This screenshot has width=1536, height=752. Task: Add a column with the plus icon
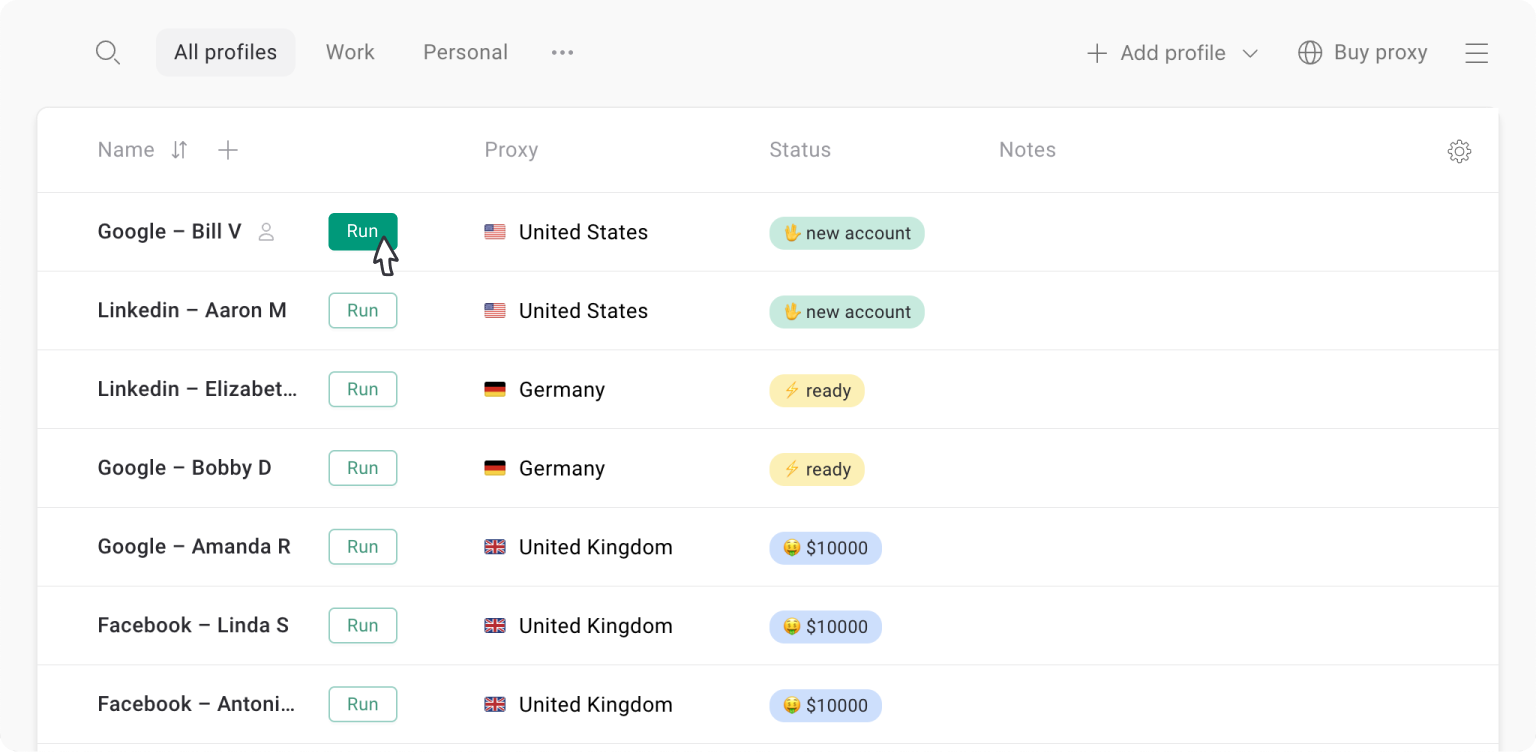click(228, 150)
